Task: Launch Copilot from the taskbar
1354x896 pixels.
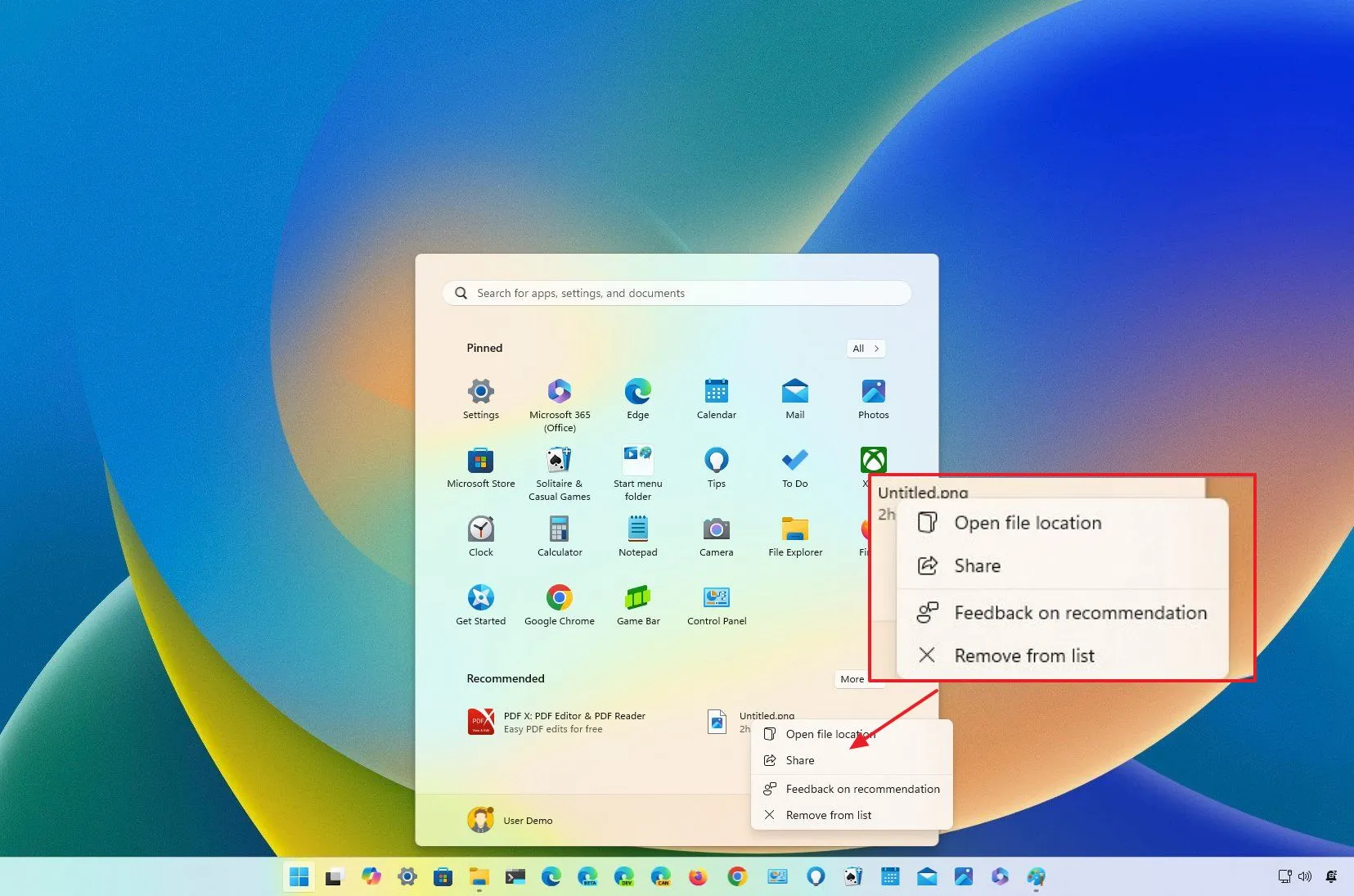Action: coord(371,877)
